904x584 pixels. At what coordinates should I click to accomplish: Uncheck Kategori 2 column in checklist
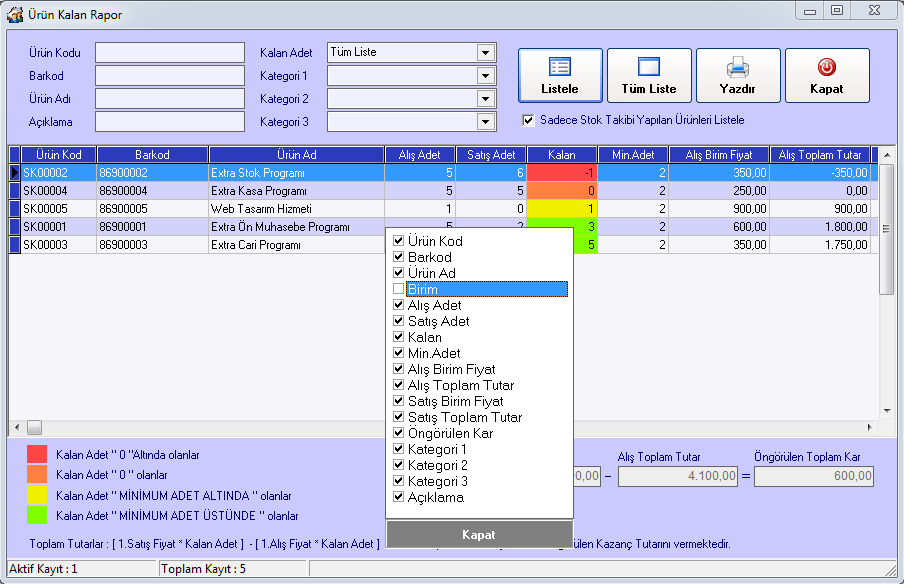[x=398, y=465]
